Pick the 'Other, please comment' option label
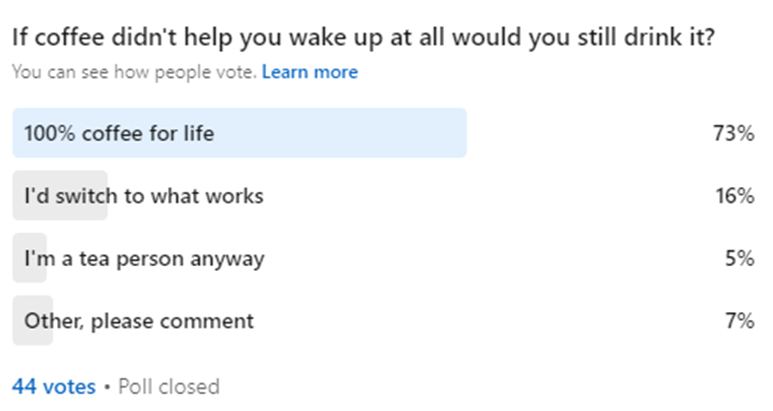The width and height of the screenshot is (773, 411). 139,321
